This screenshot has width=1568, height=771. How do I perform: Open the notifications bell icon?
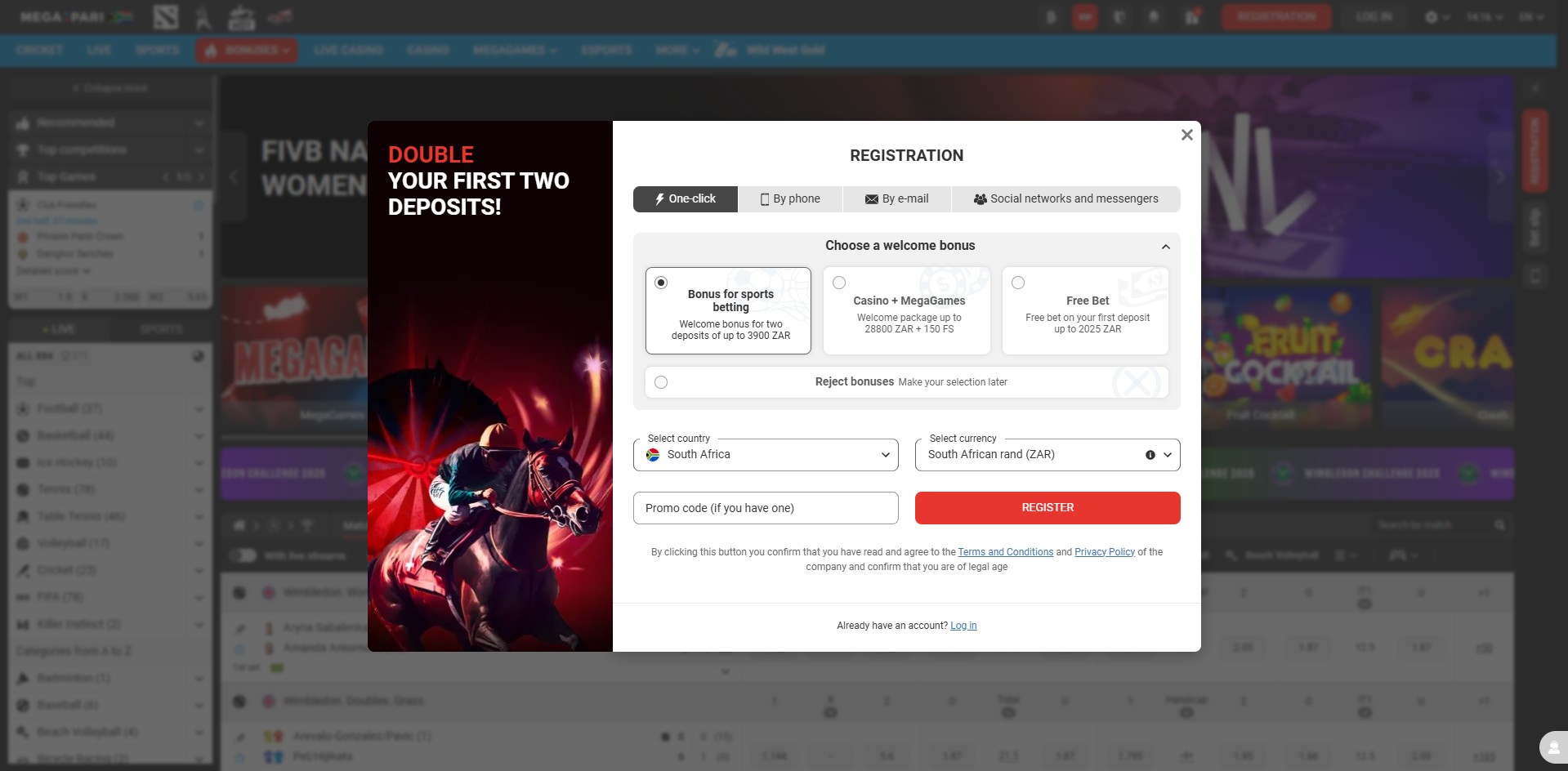tap(1155, 16)
